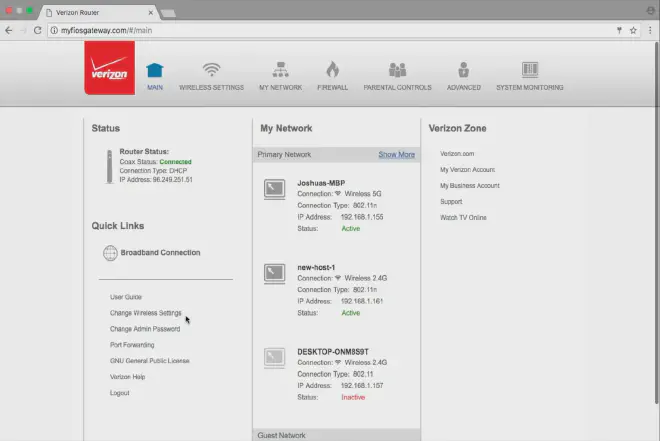This screenshot has width=660, height=441.
Task: Reload the page with the refresh button
Action: [38, 31]
